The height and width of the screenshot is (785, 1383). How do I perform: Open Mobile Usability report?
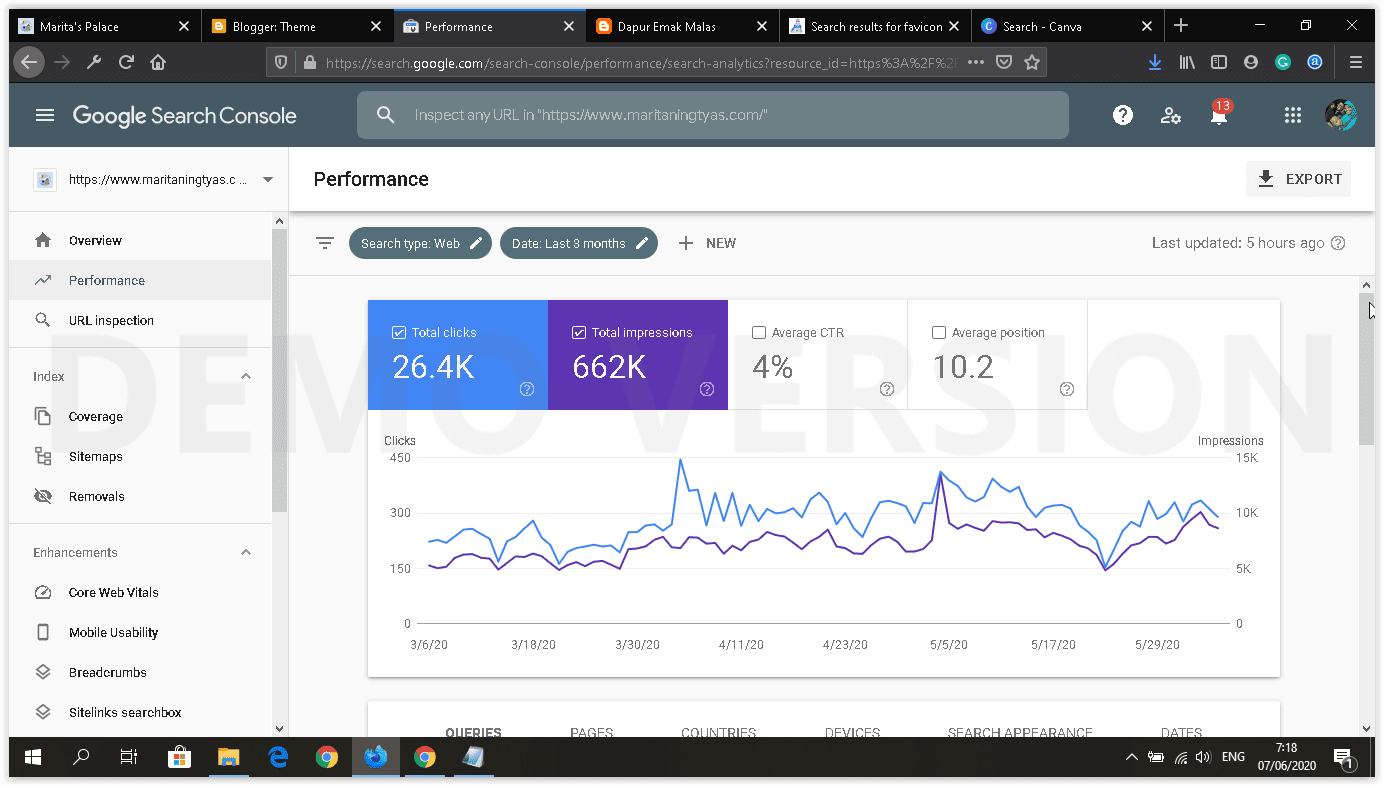click(x=140, y=632)
